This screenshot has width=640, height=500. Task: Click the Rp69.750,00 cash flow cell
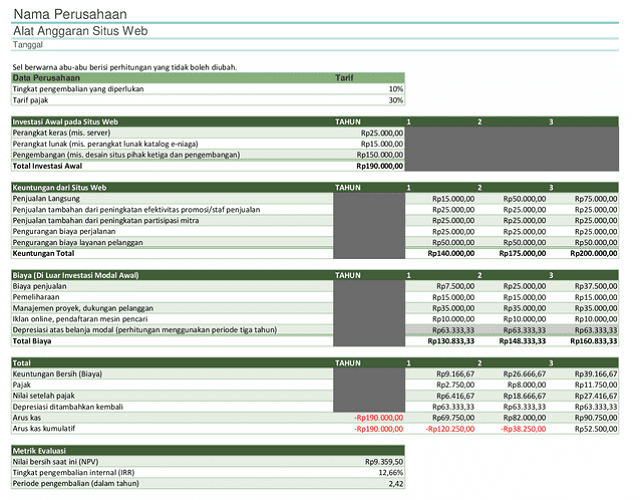point(453,418)
